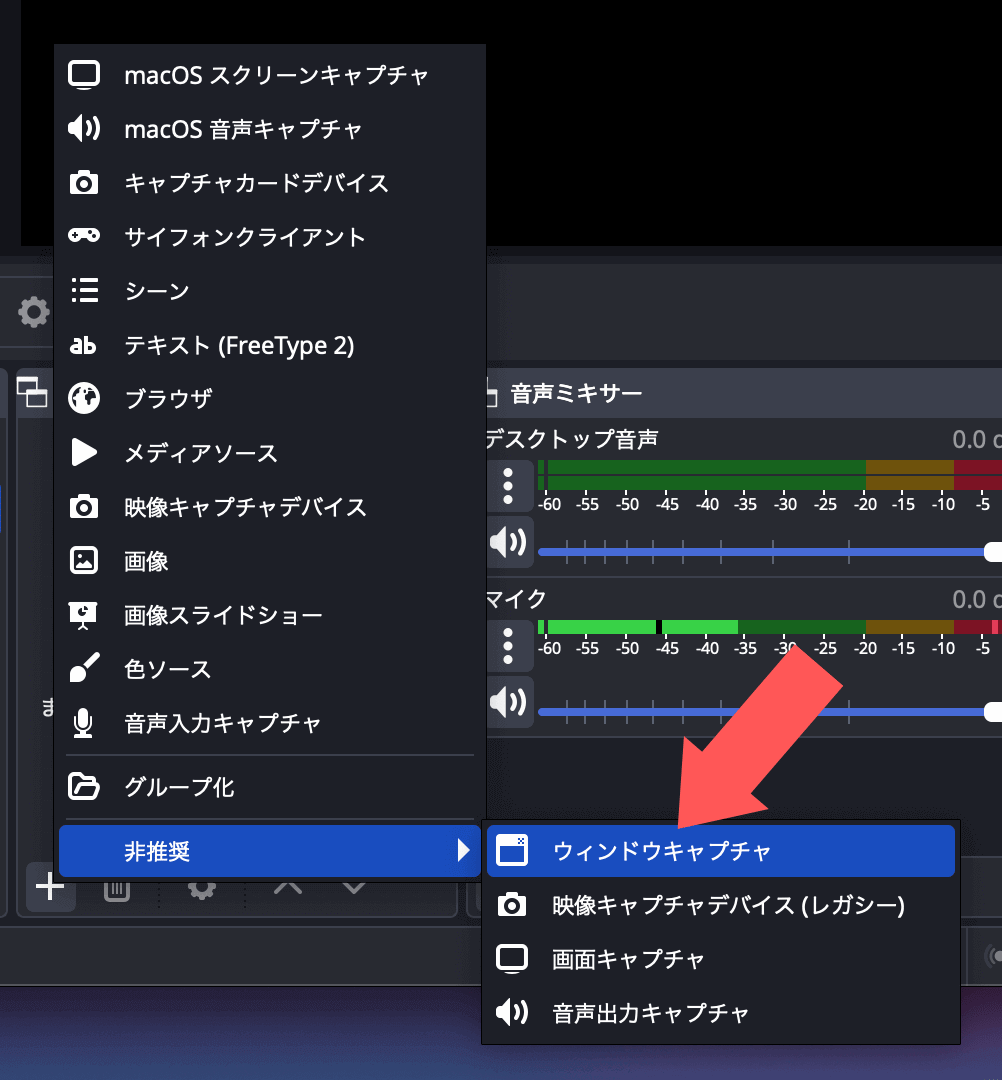1002x1080 pixels.
Task: Click the microphone icon beside 音声入力キャプチャ
Action: 83,723
